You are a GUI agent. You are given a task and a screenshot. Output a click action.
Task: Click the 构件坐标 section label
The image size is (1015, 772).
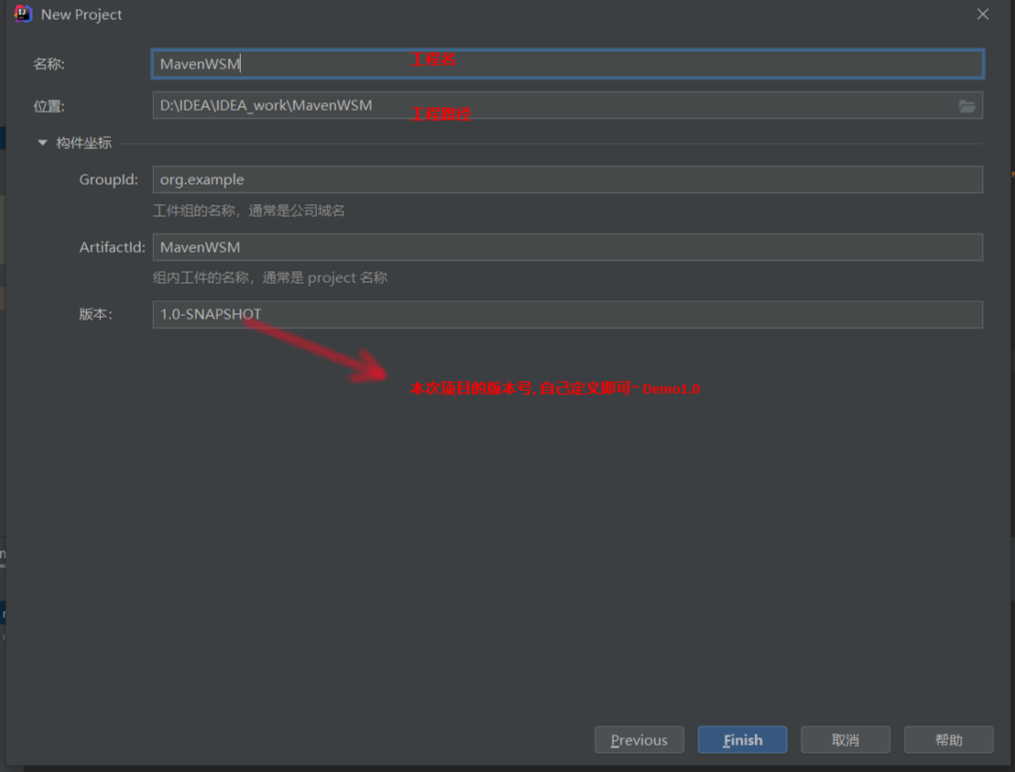(84, 143)
